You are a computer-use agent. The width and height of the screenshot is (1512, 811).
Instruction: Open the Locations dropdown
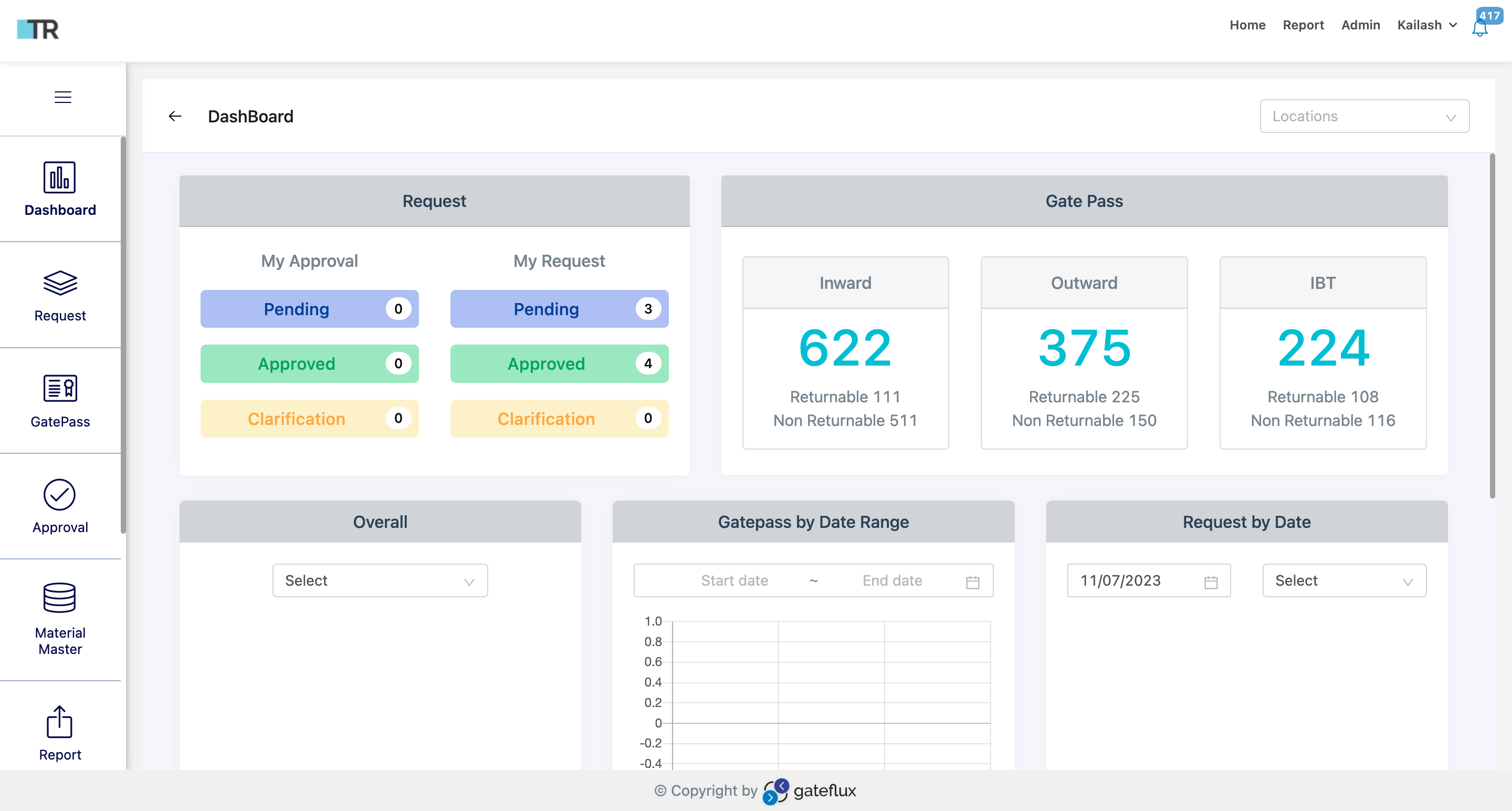click(x=1363, y=116)
